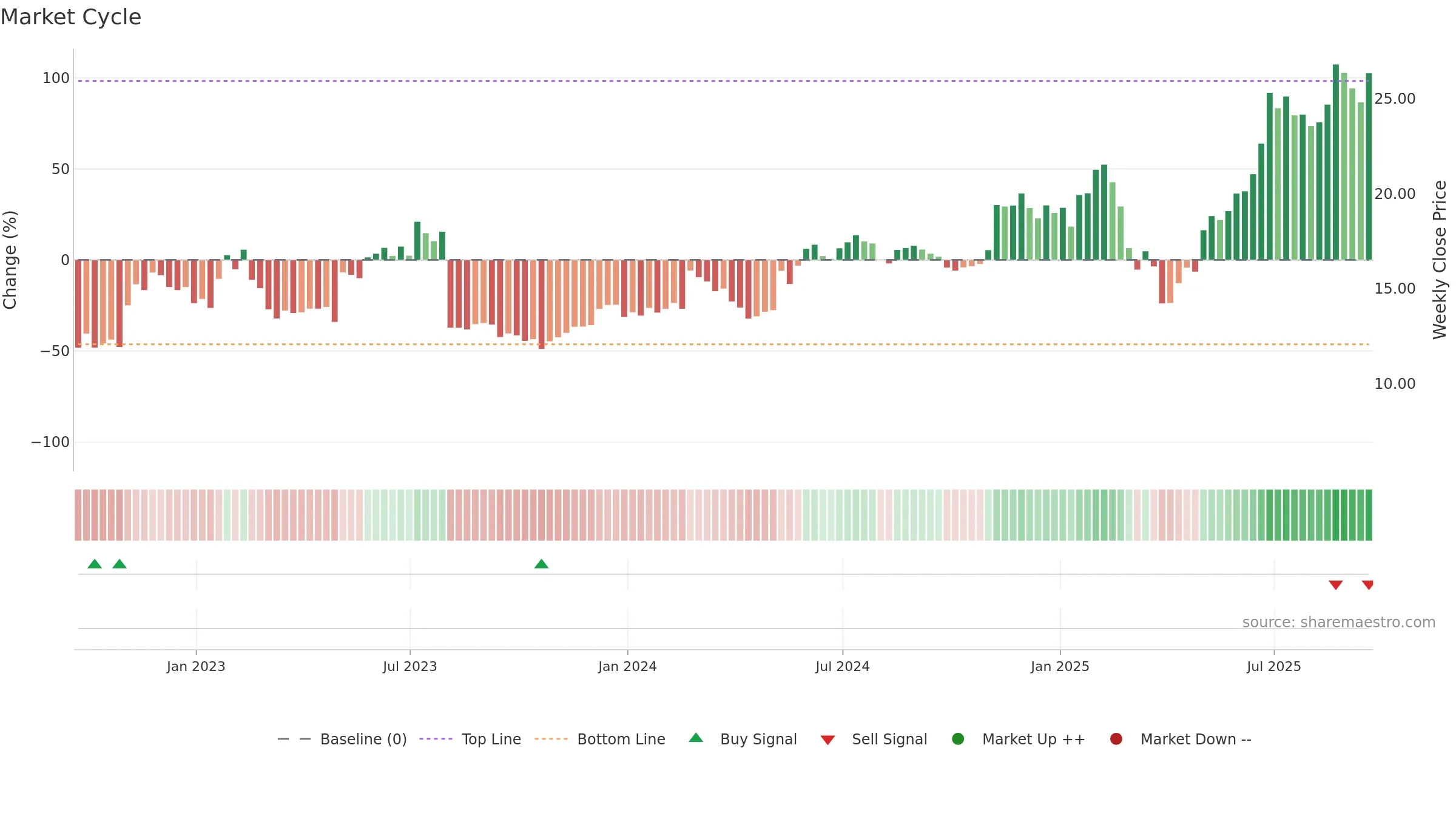Toggle the Top Line legend entry

(470, 739)
